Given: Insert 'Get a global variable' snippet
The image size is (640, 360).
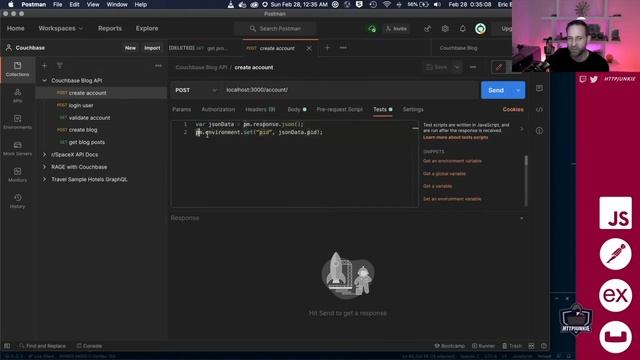Looking at the screenshot, I should 444,174.
